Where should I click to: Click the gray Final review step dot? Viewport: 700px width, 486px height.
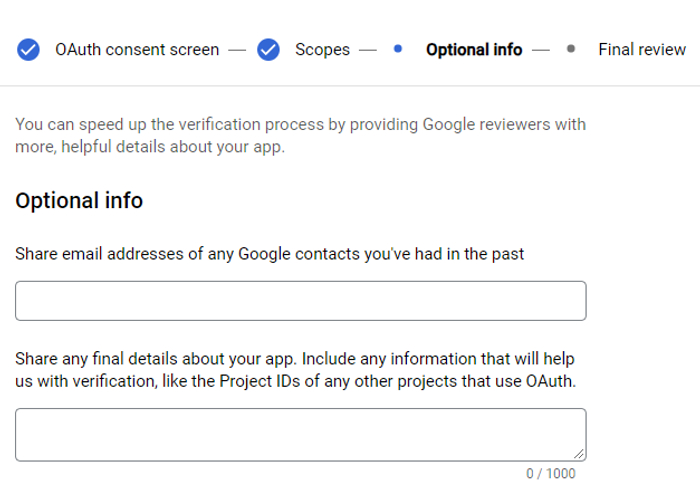point(571,49)
